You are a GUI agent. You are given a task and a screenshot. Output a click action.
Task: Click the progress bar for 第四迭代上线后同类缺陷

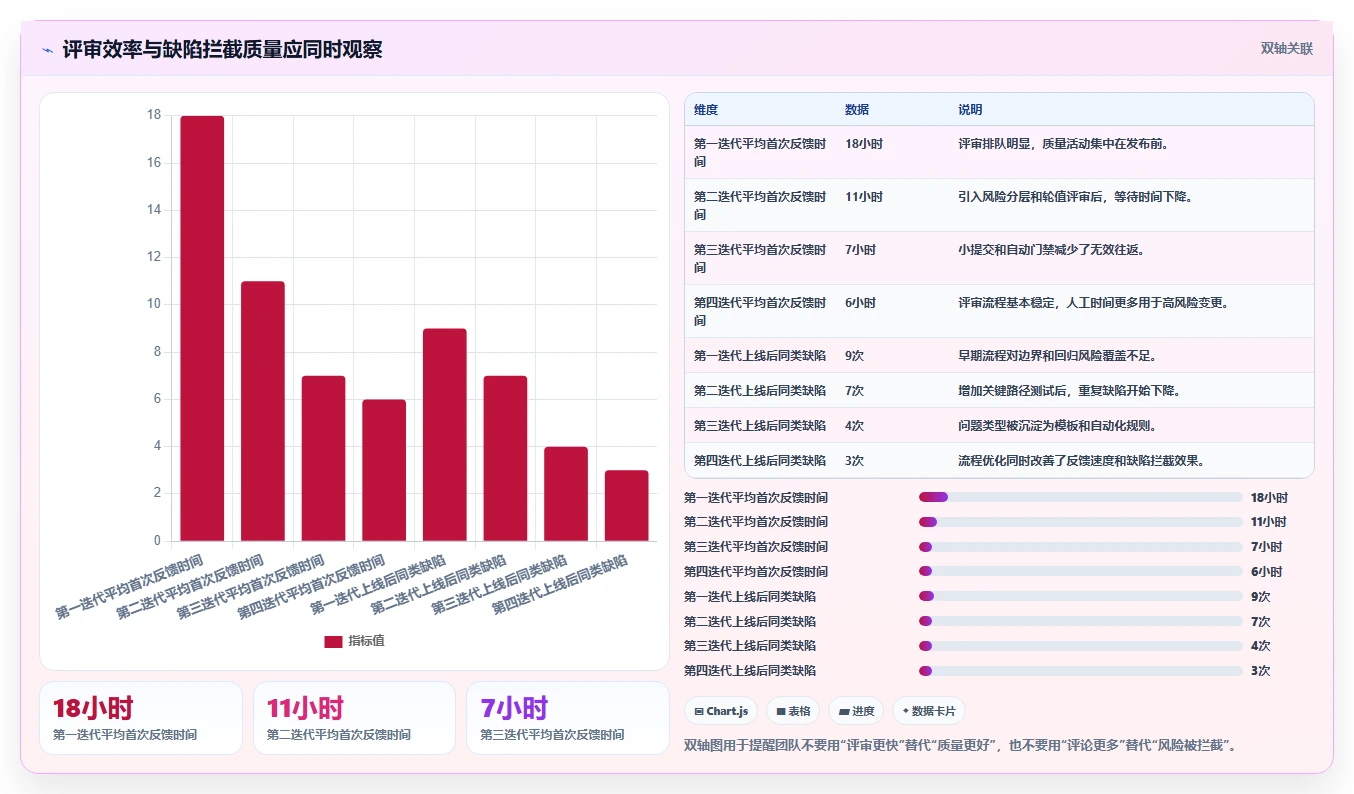(x=1080, y=671)
